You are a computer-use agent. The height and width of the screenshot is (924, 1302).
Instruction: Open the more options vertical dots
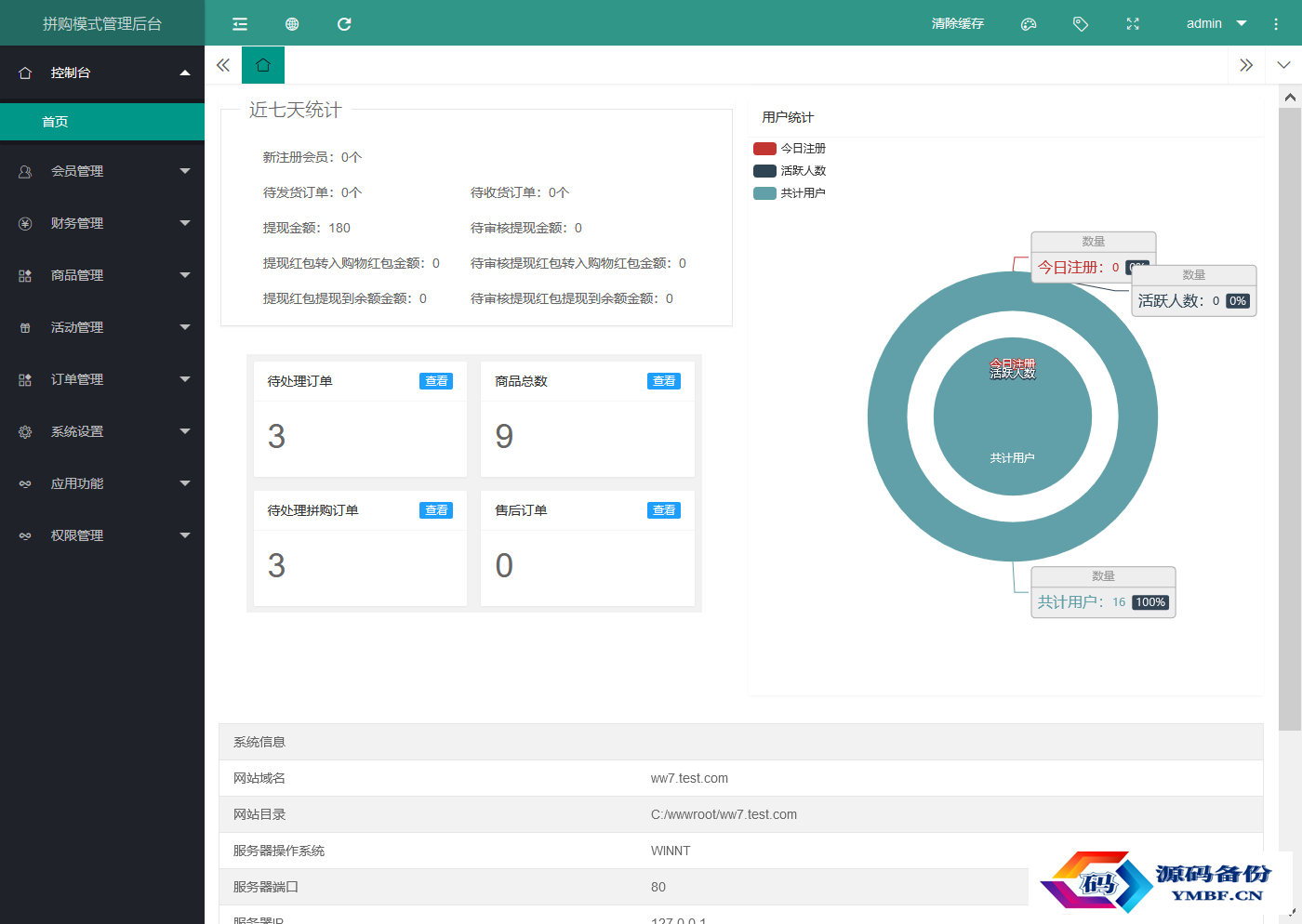(1276, 24)
